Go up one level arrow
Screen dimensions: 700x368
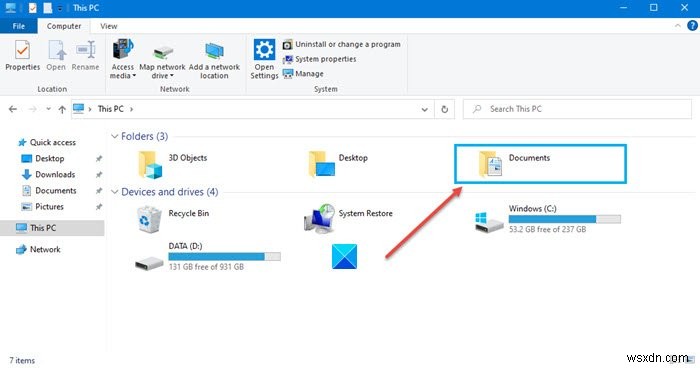pos(62,109)
